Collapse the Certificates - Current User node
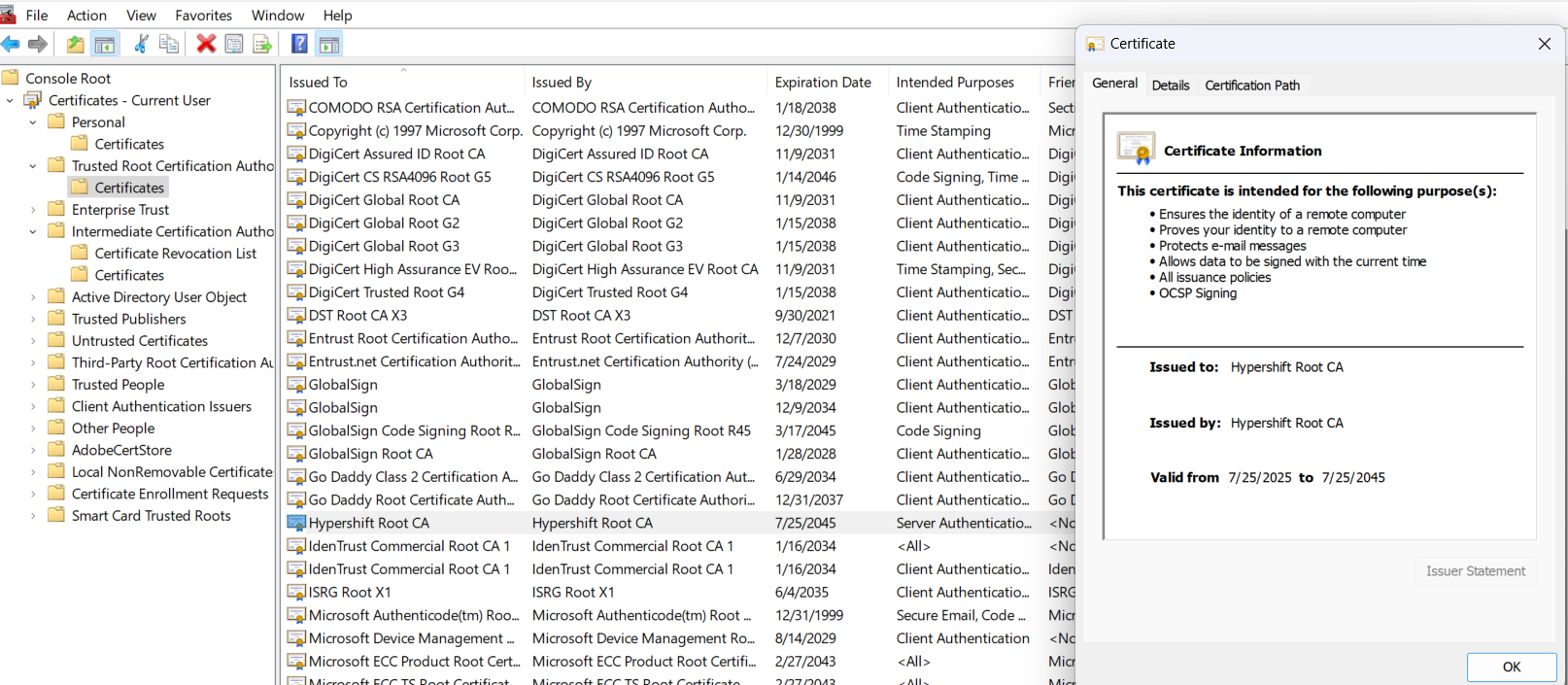The image size is (1568, 685). pos(10,100)
